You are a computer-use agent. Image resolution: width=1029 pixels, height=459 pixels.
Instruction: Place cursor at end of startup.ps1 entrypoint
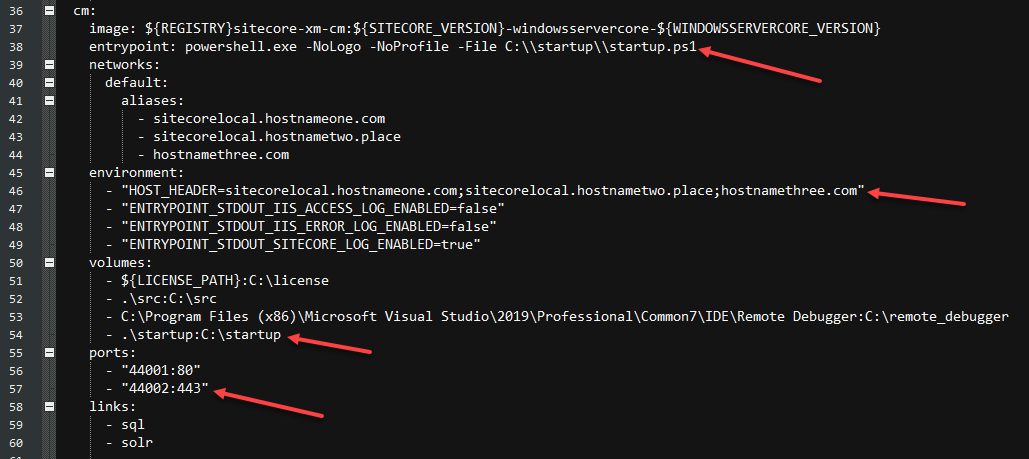click(x=696, y=47)
